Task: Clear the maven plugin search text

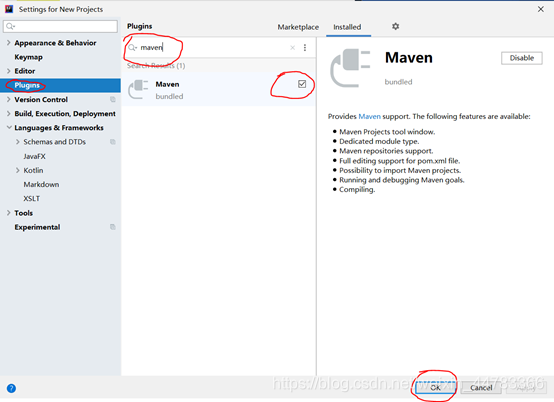Action: pyautogui.click(x=292, y=48)
